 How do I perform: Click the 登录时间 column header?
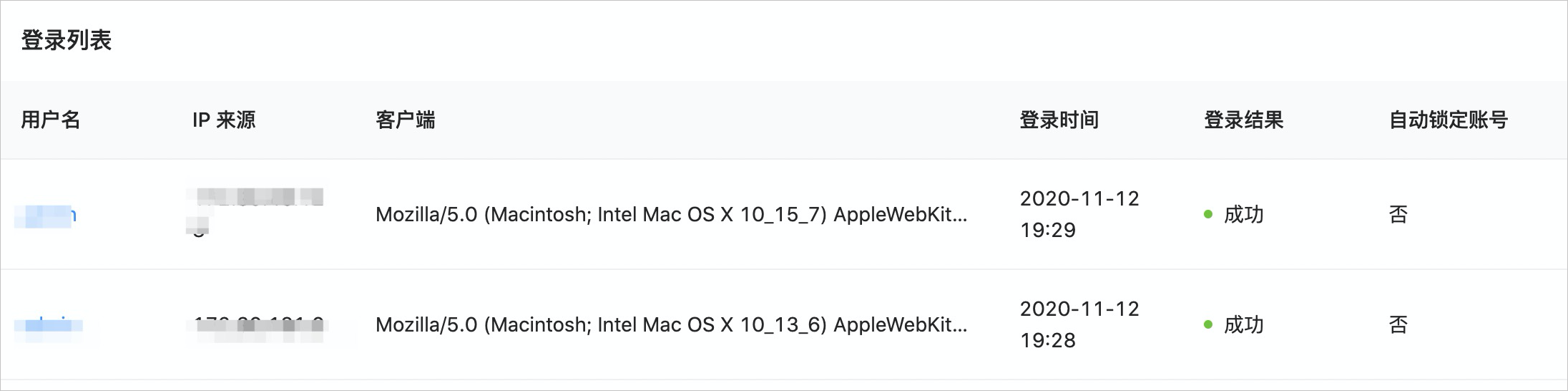(1059, 120)
